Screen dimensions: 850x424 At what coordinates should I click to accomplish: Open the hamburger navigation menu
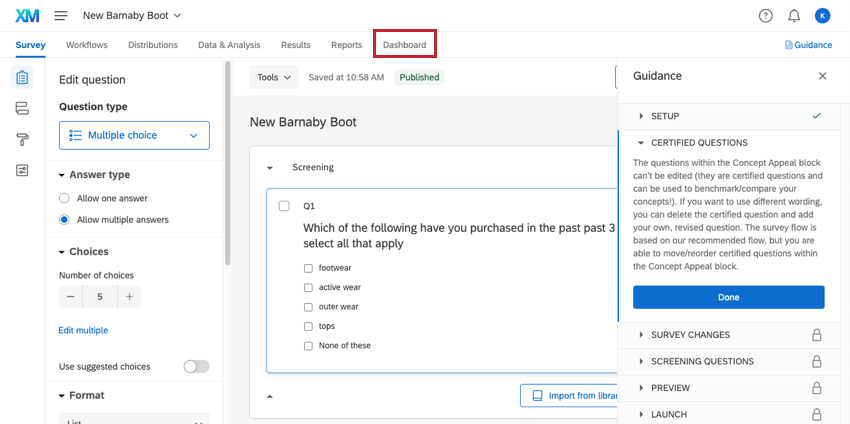tap(61, 16)
